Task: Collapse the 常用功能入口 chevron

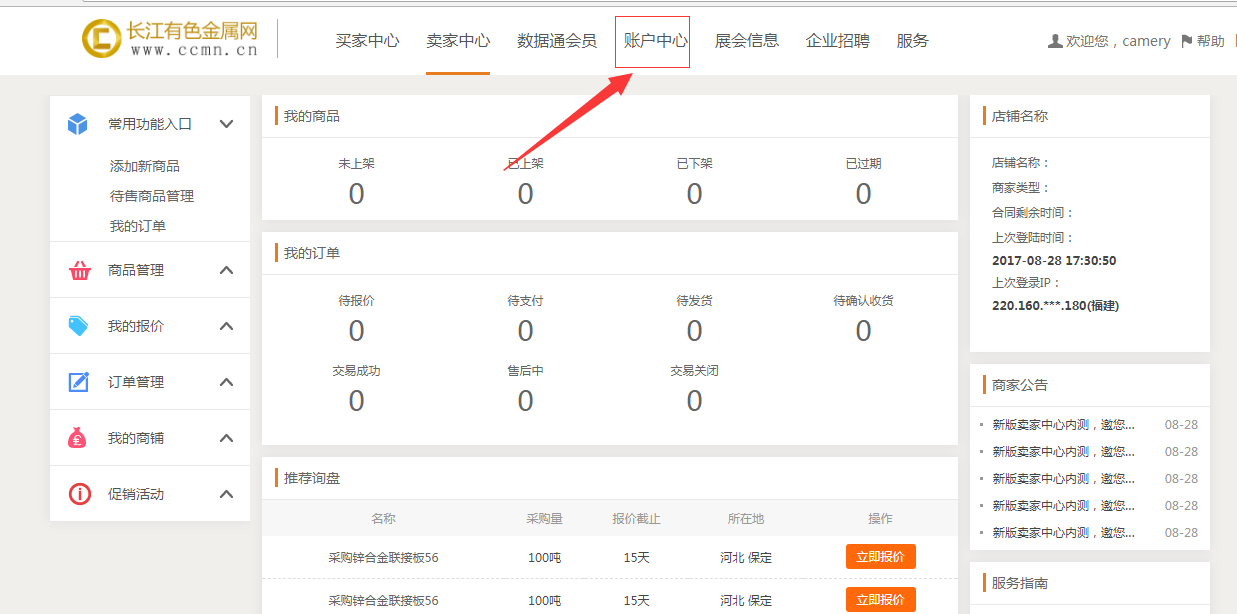Action: click(x=226, y=124)
